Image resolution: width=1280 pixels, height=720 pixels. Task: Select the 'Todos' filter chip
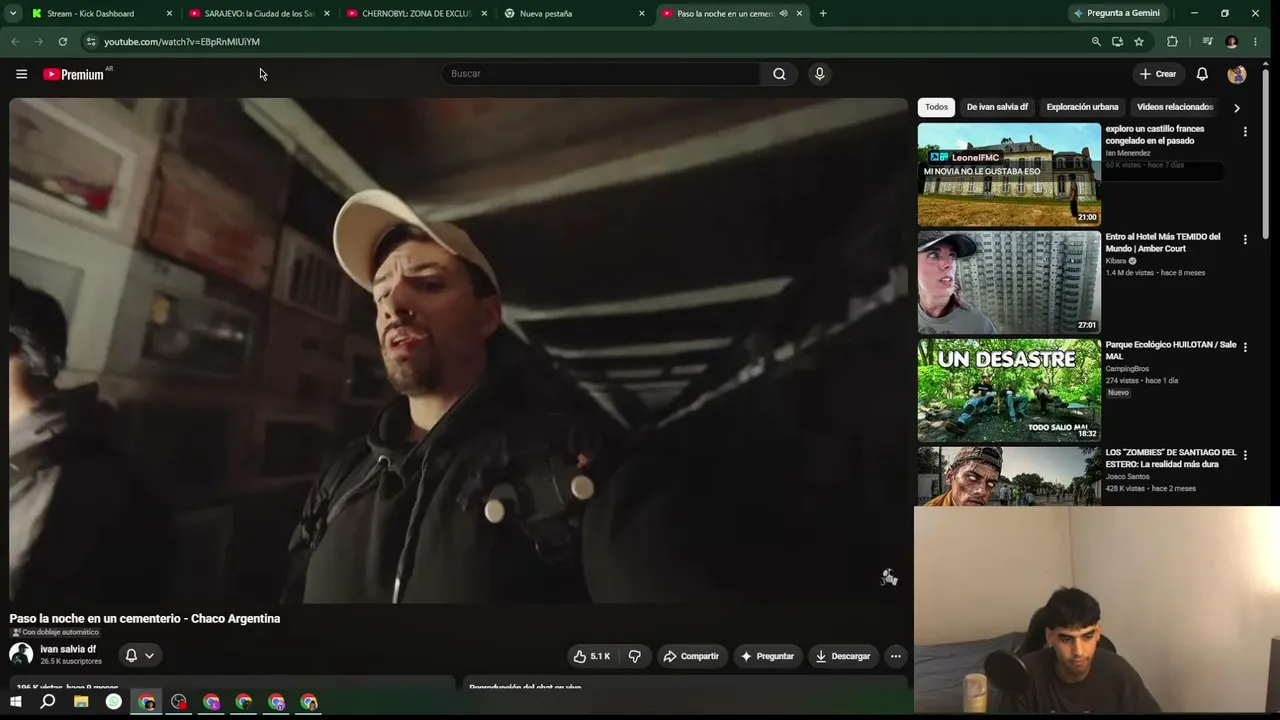tap(936, 107)
